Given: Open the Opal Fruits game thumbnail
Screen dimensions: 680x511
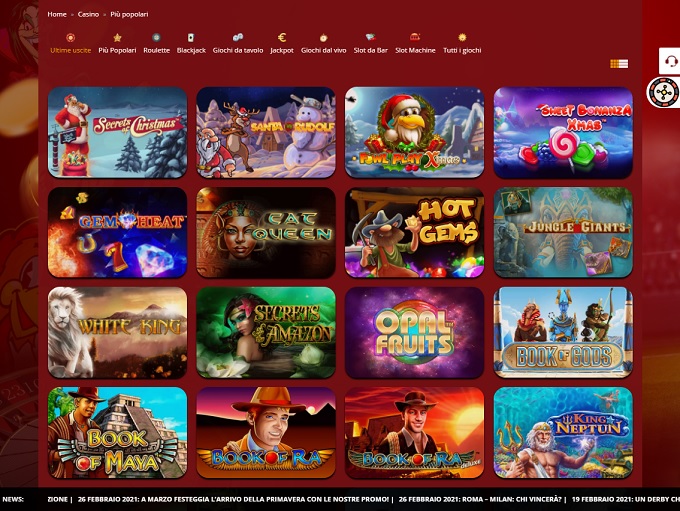Looking at the screenshot, I should tap(414, 332).
